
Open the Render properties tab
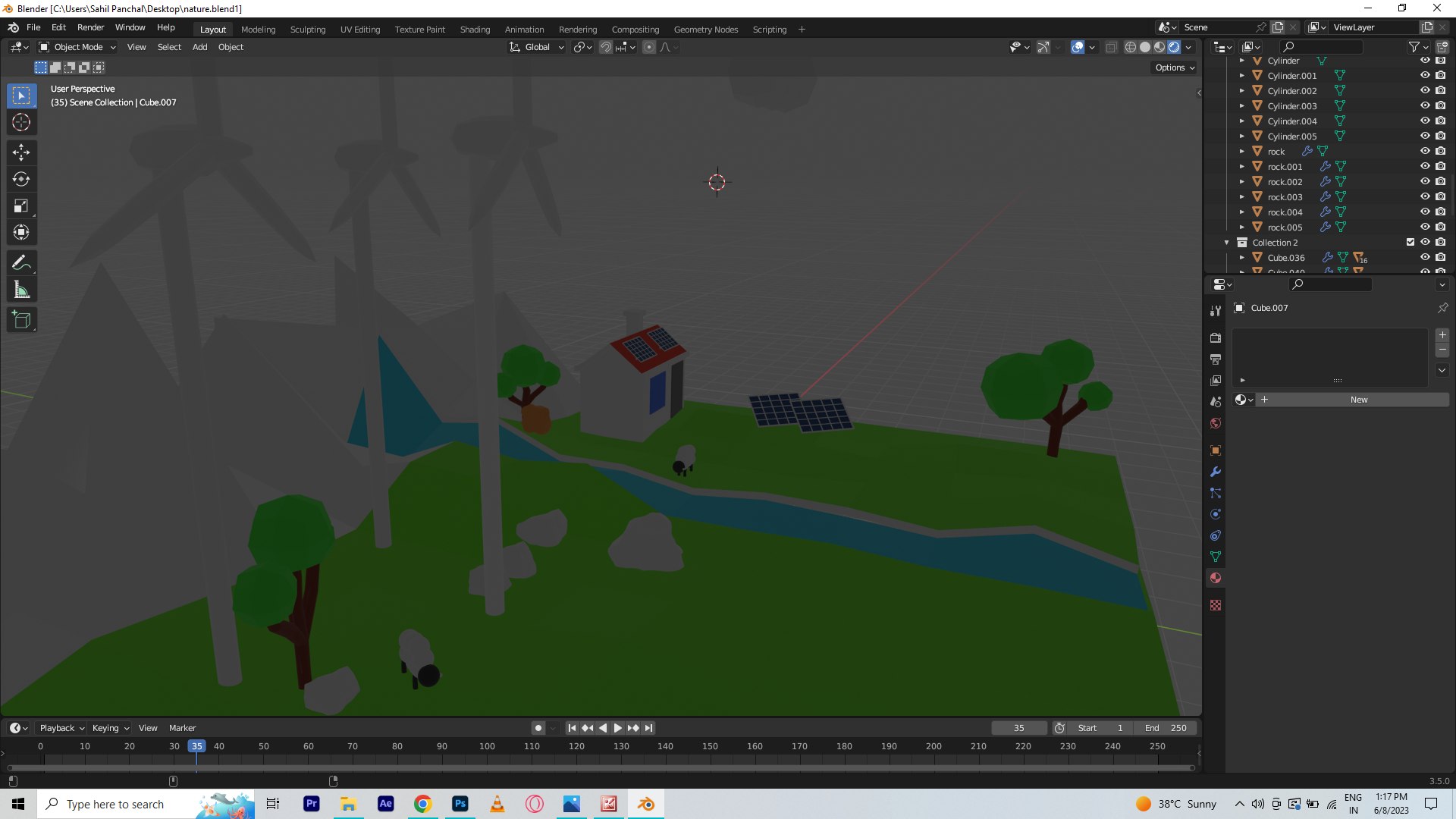[1216, 337]
